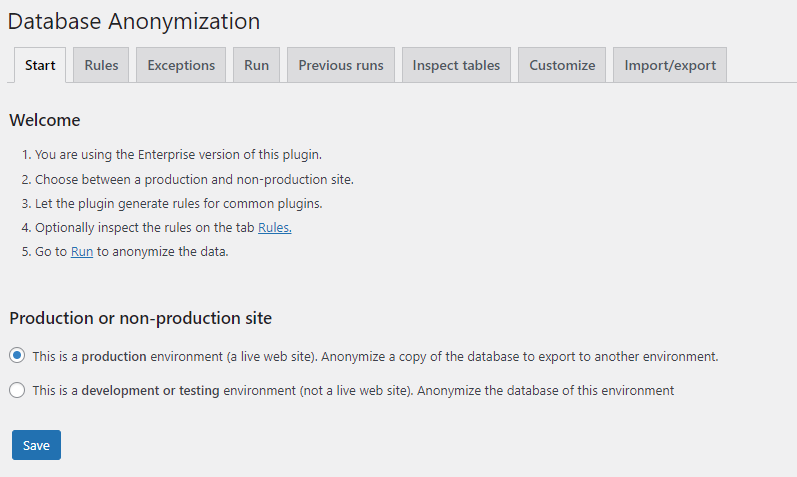Switch to the Customize tab
Screen dimensions: 797x477
click(x=562, y=65)
